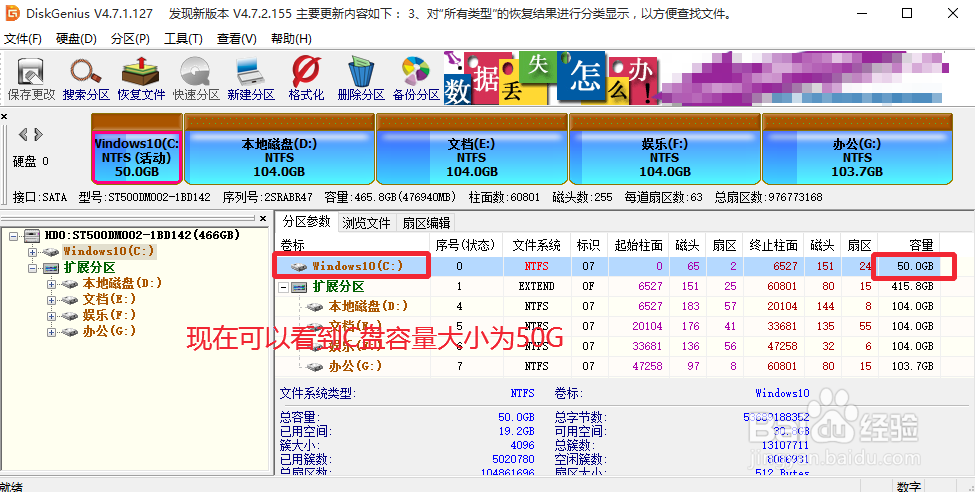Select the 娱乐(F:) partition block in disk map
975x492 pixels.
coord(665,149)
